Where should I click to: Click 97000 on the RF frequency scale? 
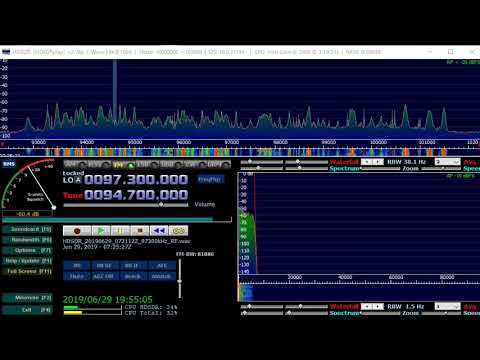(x=231, y=142)
